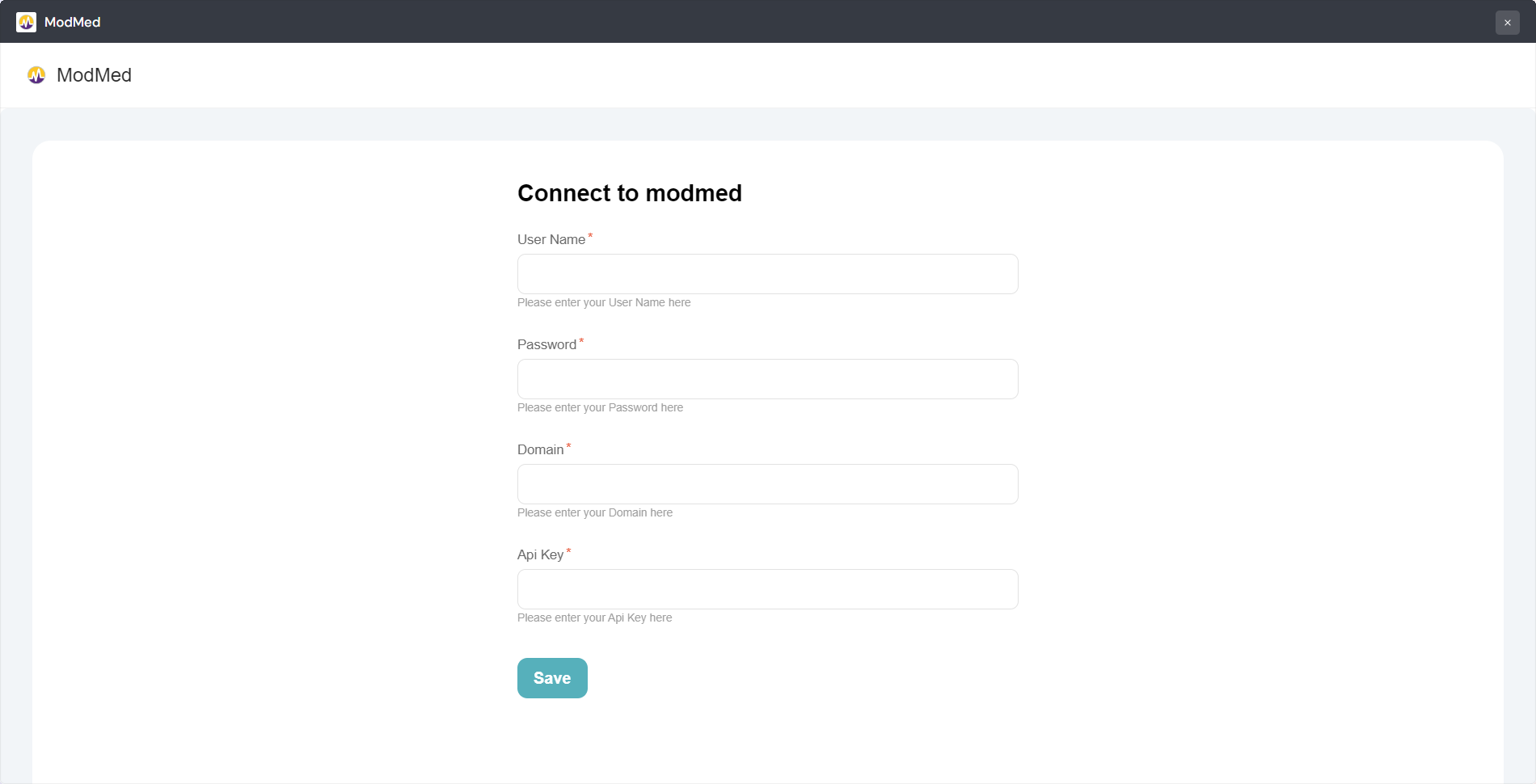The width and height of the screenshot is (1536, 784).
Task: Click the ModMed title bar label
Action: 73,22
